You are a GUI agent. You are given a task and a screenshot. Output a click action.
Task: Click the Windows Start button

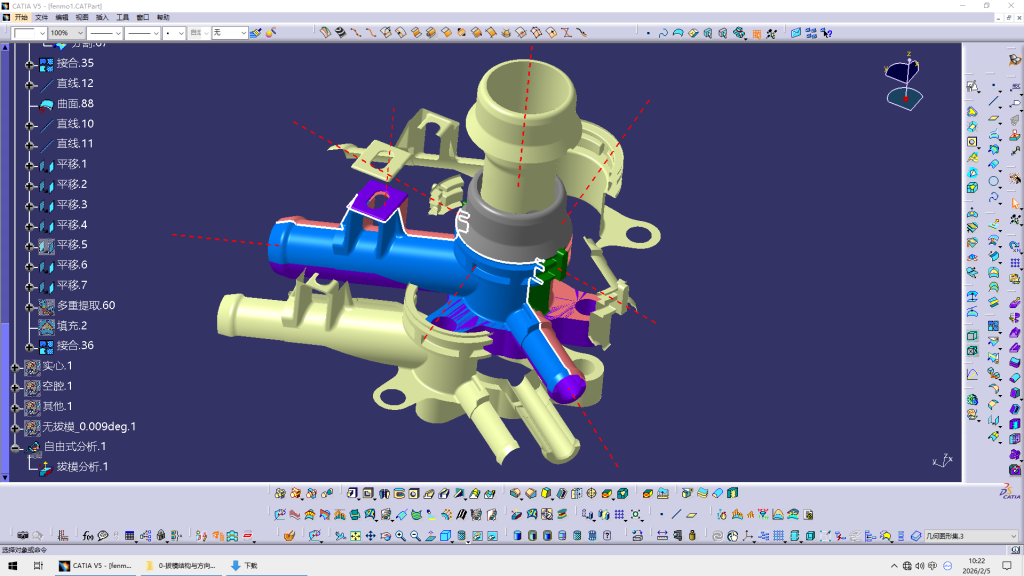(x=12, y=565)
